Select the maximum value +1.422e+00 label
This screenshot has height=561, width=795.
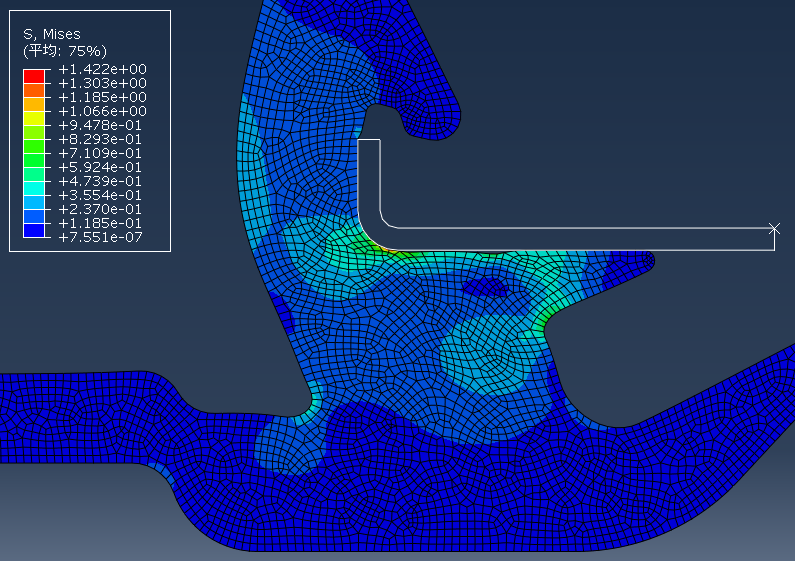point(102,69)
